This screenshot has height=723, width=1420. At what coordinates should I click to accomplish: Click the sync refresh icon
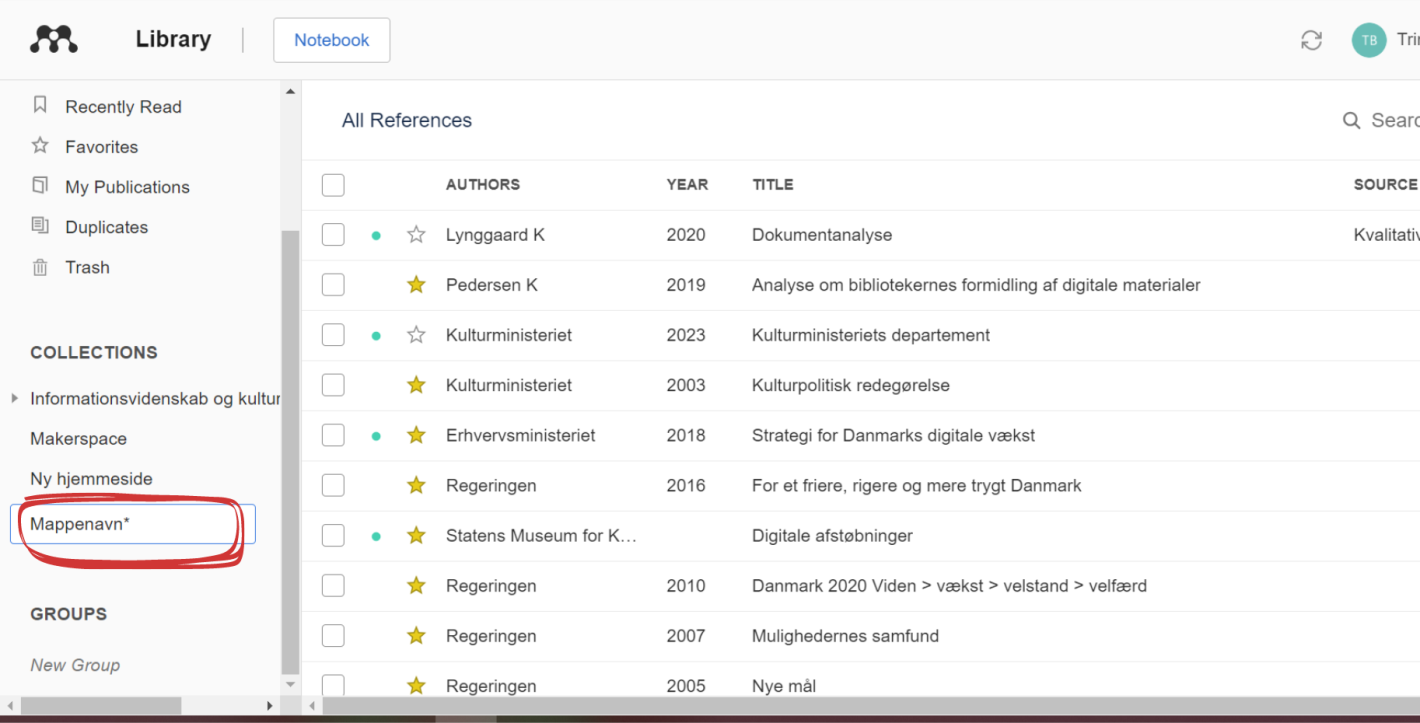pos(1311,40)
